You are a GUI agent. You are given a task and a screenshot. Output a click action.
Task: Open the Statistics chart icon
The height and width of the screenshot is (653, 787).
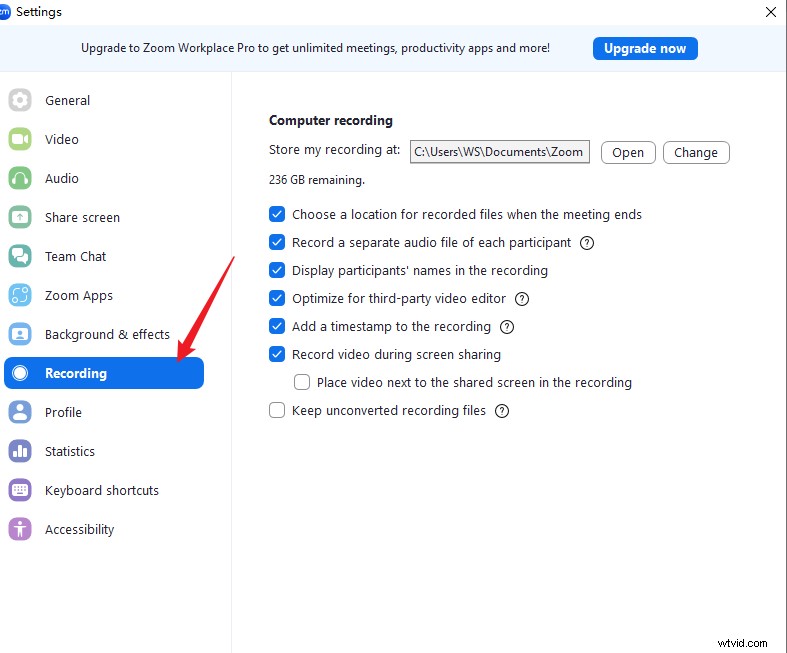(x=20, y=451)
